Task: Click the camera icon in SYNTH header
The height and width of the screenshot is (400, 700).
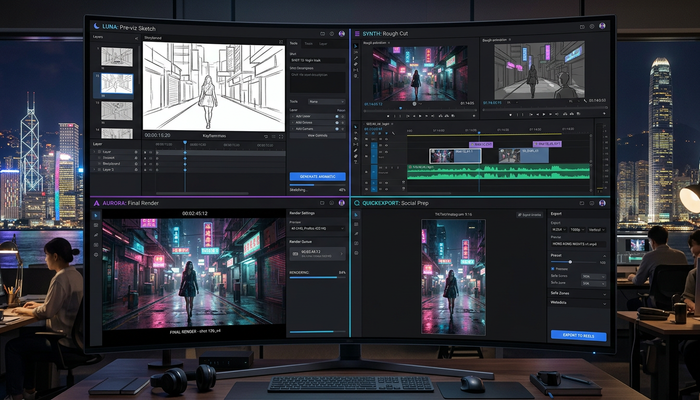Action: pos(582,26)
